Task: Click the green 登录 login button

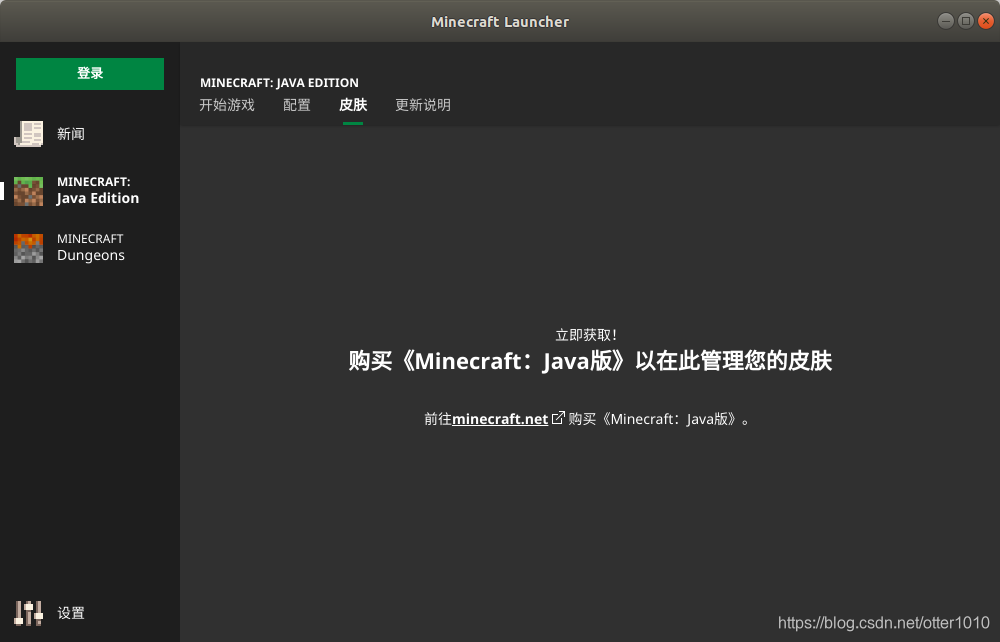Action: coord(90,74)
